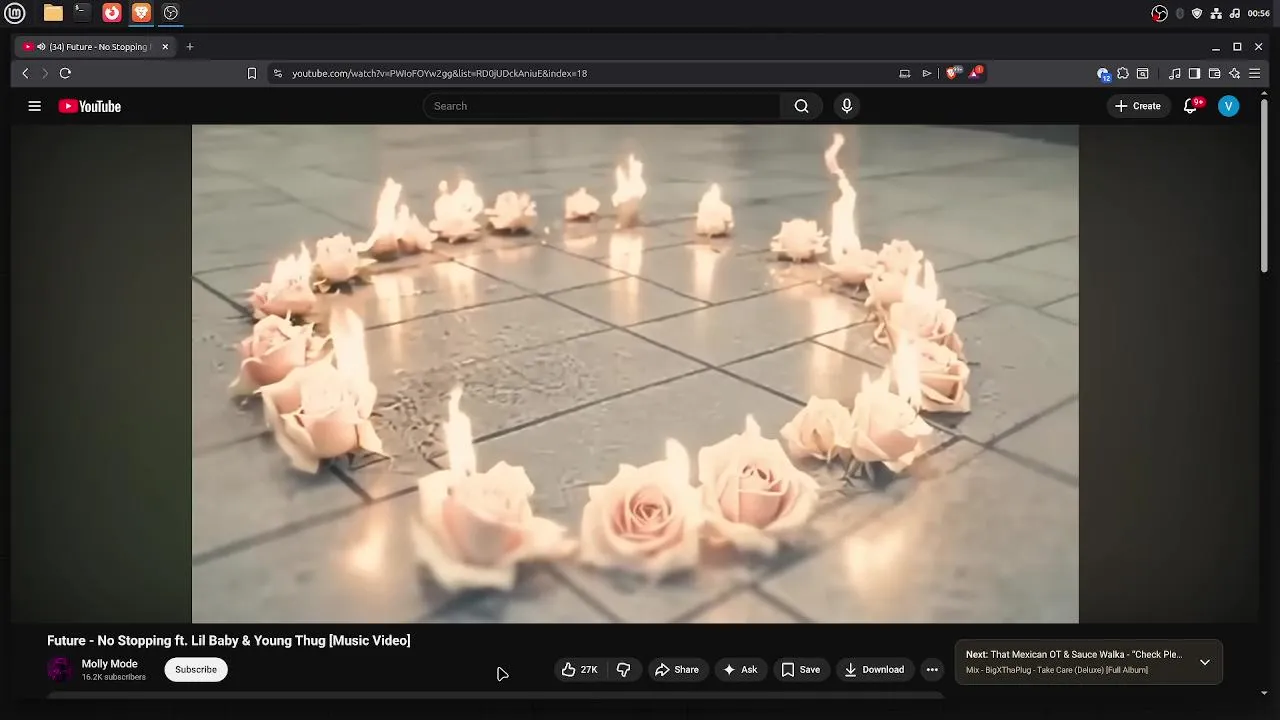1280x720 pixels.
Task: Click the extension icon with 12 badge
Action: pyautogui.click(x=1103, y=73)
